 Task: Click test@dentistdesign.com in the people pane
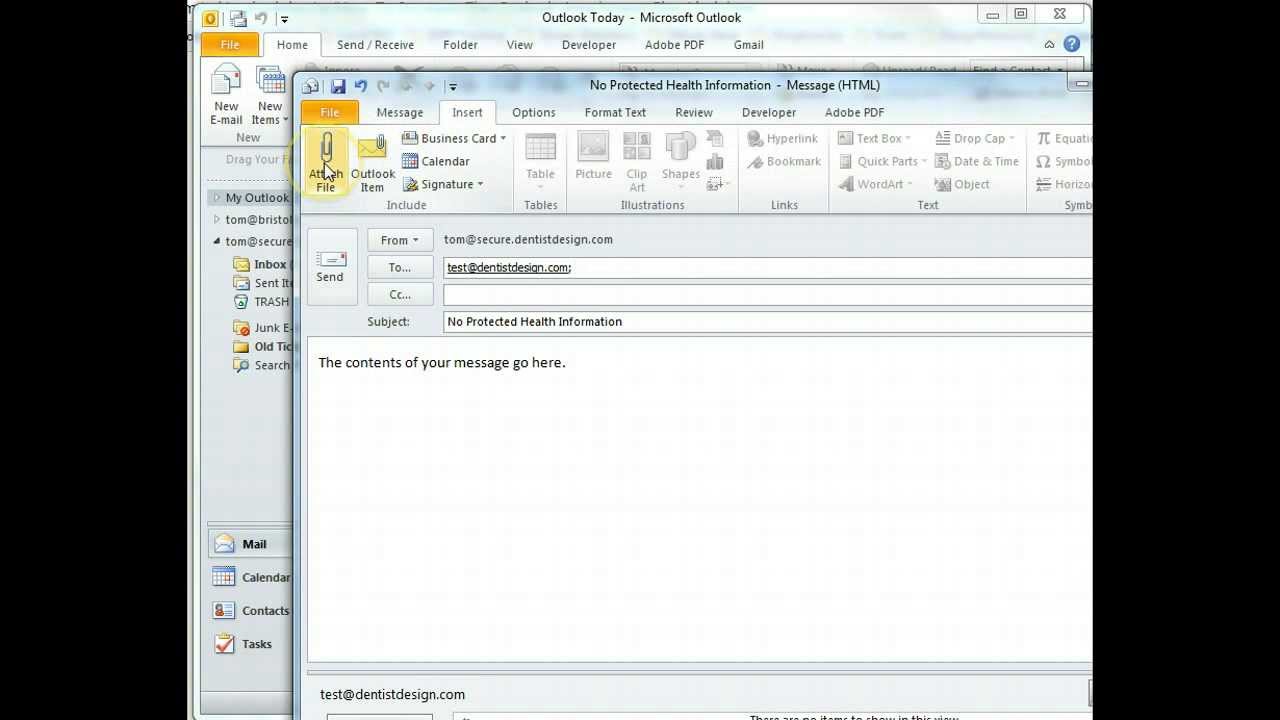point(392,694)
